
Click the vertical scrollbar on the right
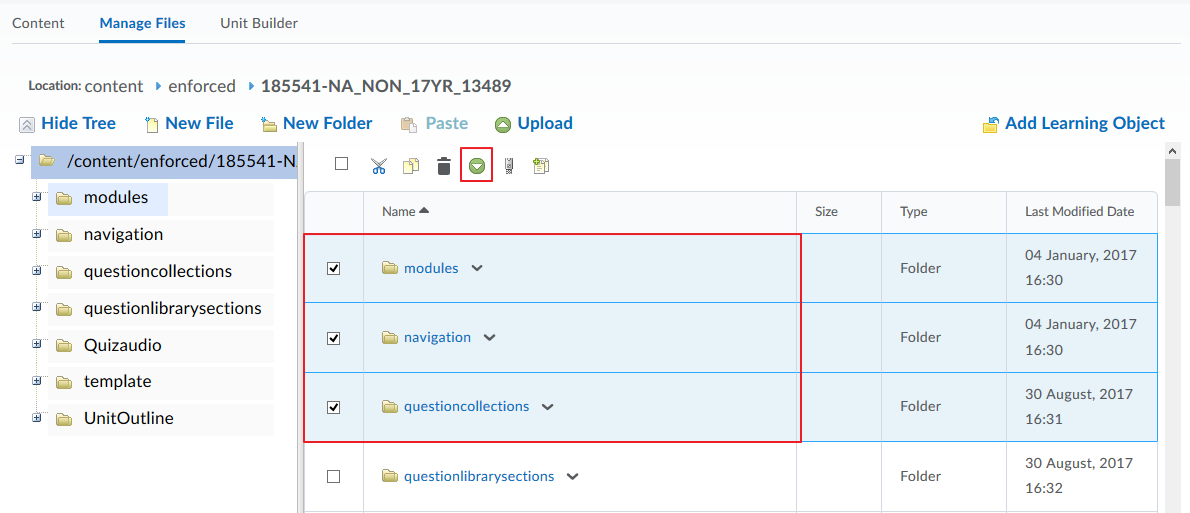point(1173,326)
